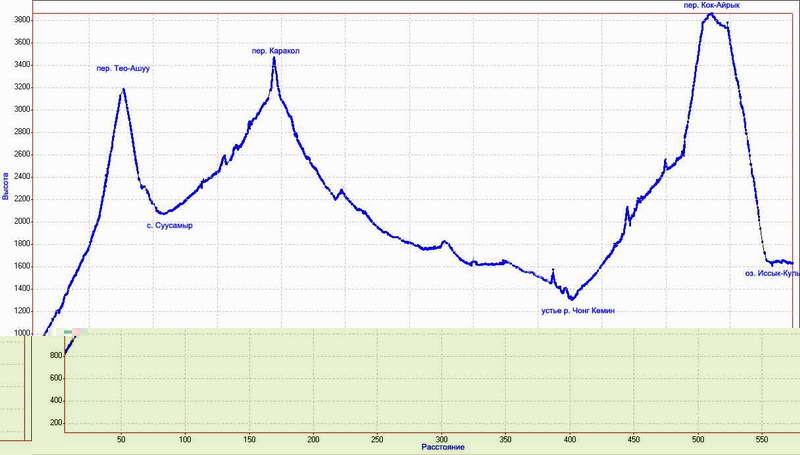
Task: Click the 1000 altitude tick value
Action: click(22, 334)
